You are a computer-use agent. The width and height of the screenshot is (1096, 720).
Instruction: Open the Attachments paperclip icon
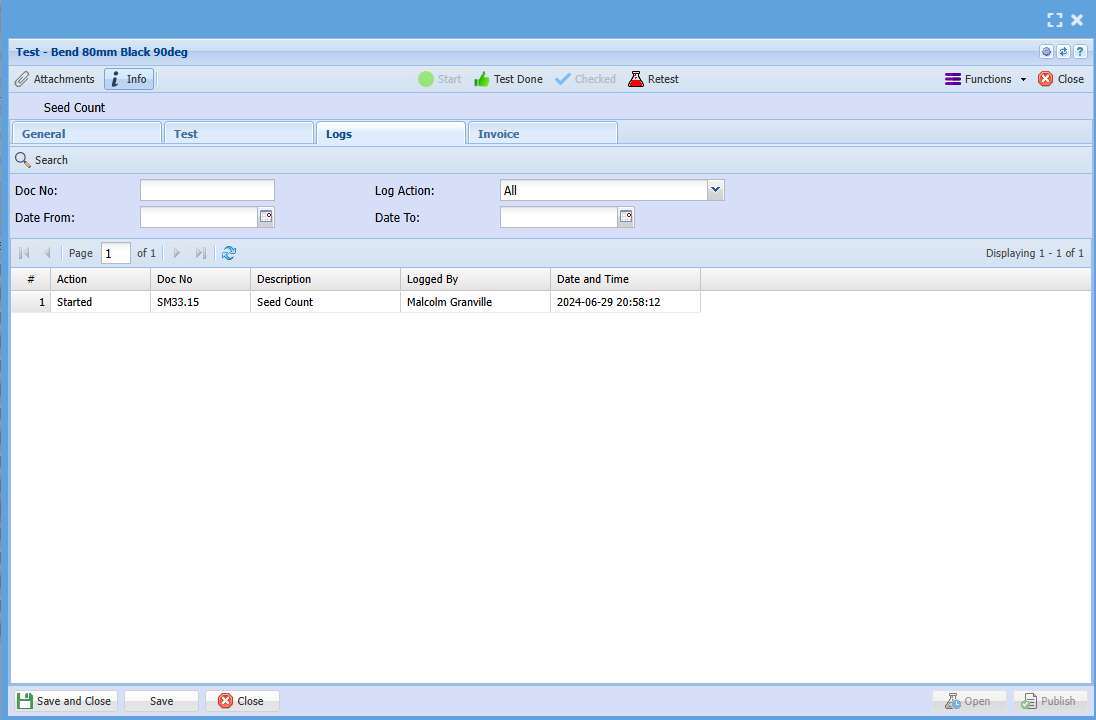[23, 79]
